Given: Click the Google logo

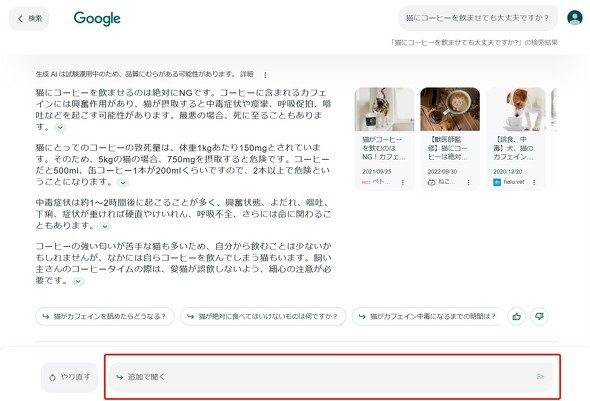Looking at the screenshot, I should point(97,18).
